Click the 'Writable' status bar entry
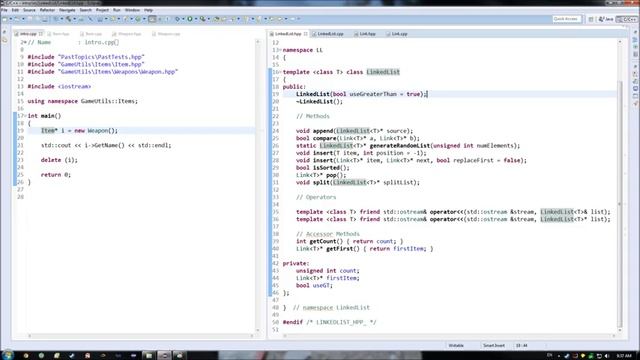 coord(456,345)
